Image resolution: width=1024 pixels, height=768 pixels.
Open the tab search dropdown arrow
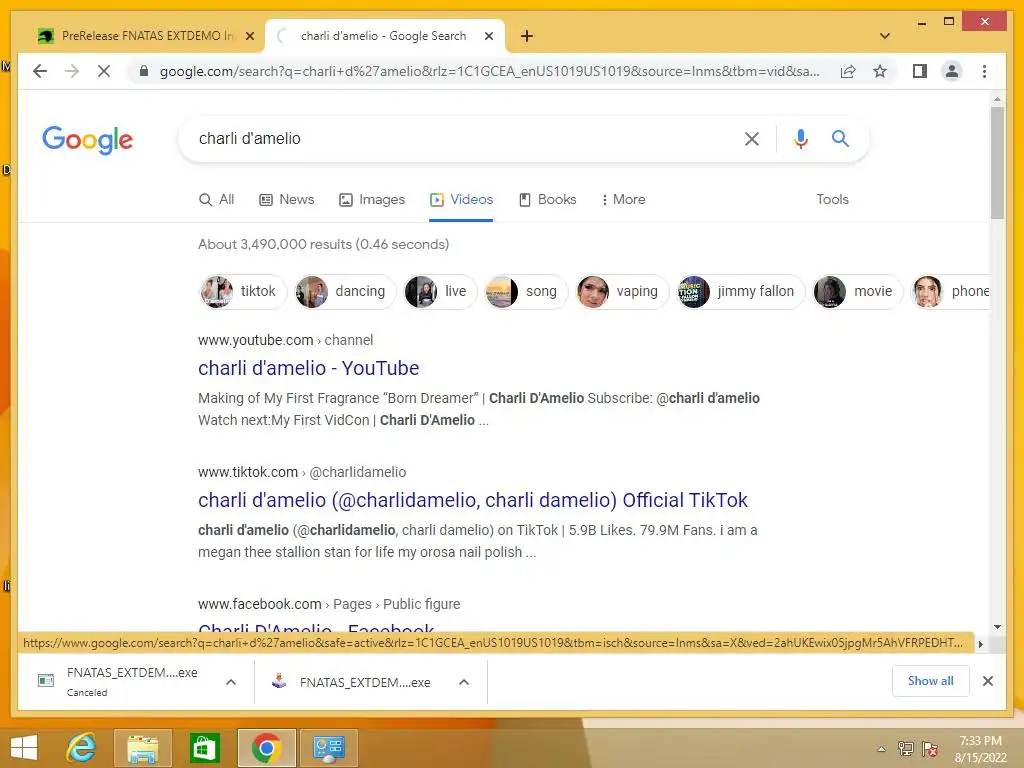[885, 36]
